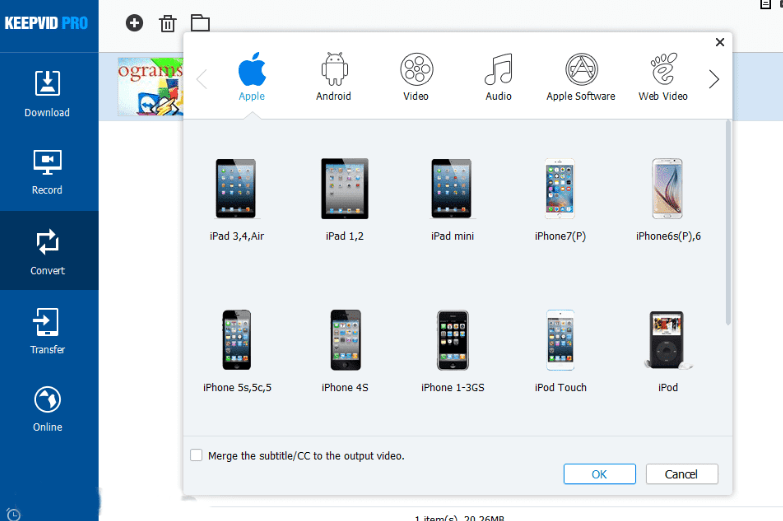This screenshot has width=783, height=521.
Task: Open the Record section in sidebar
Action: coord(47,172)
